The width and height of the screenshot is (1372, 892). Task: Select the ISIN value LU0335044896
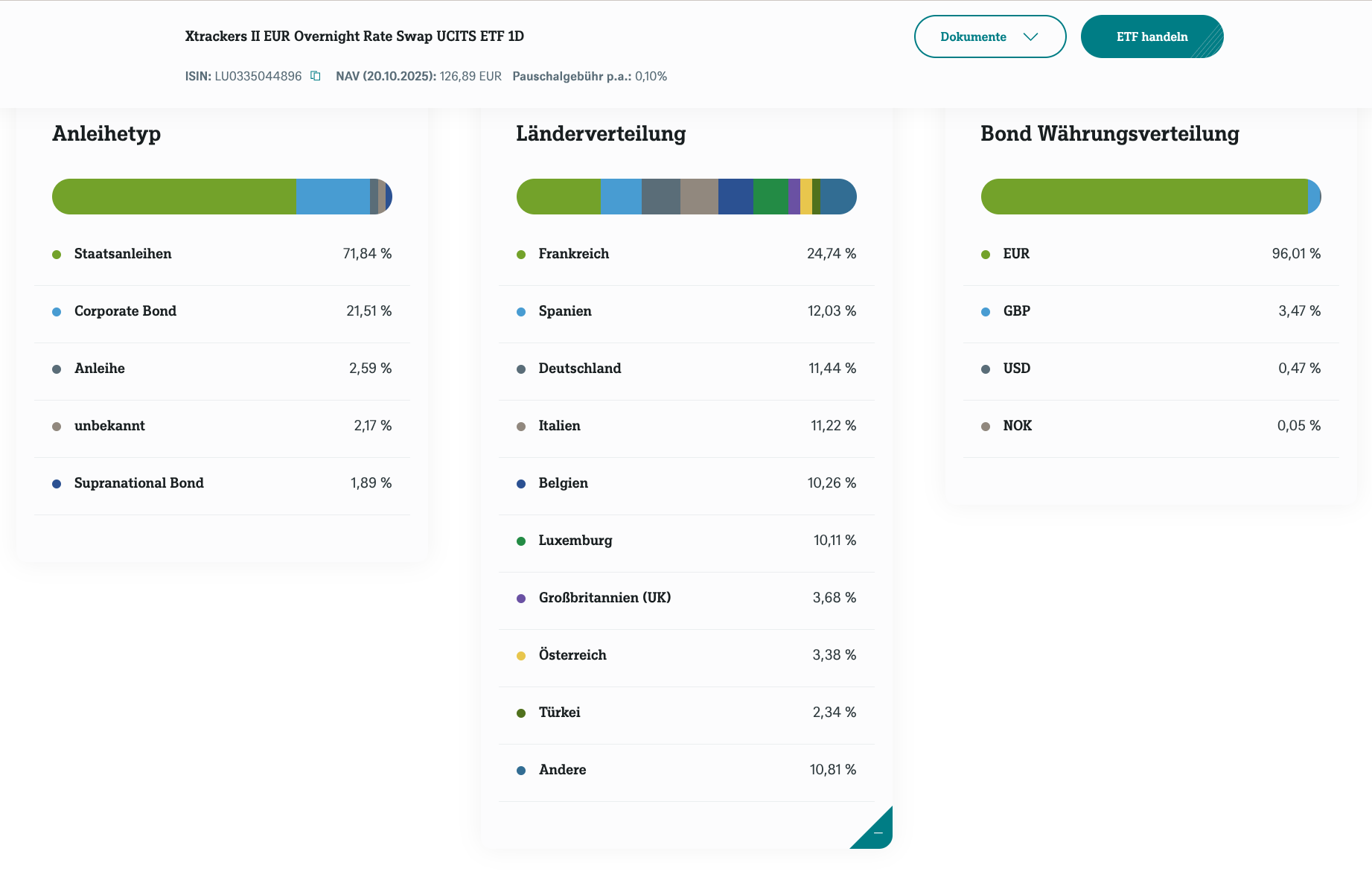pyautogui.click(x=258, y=76)
